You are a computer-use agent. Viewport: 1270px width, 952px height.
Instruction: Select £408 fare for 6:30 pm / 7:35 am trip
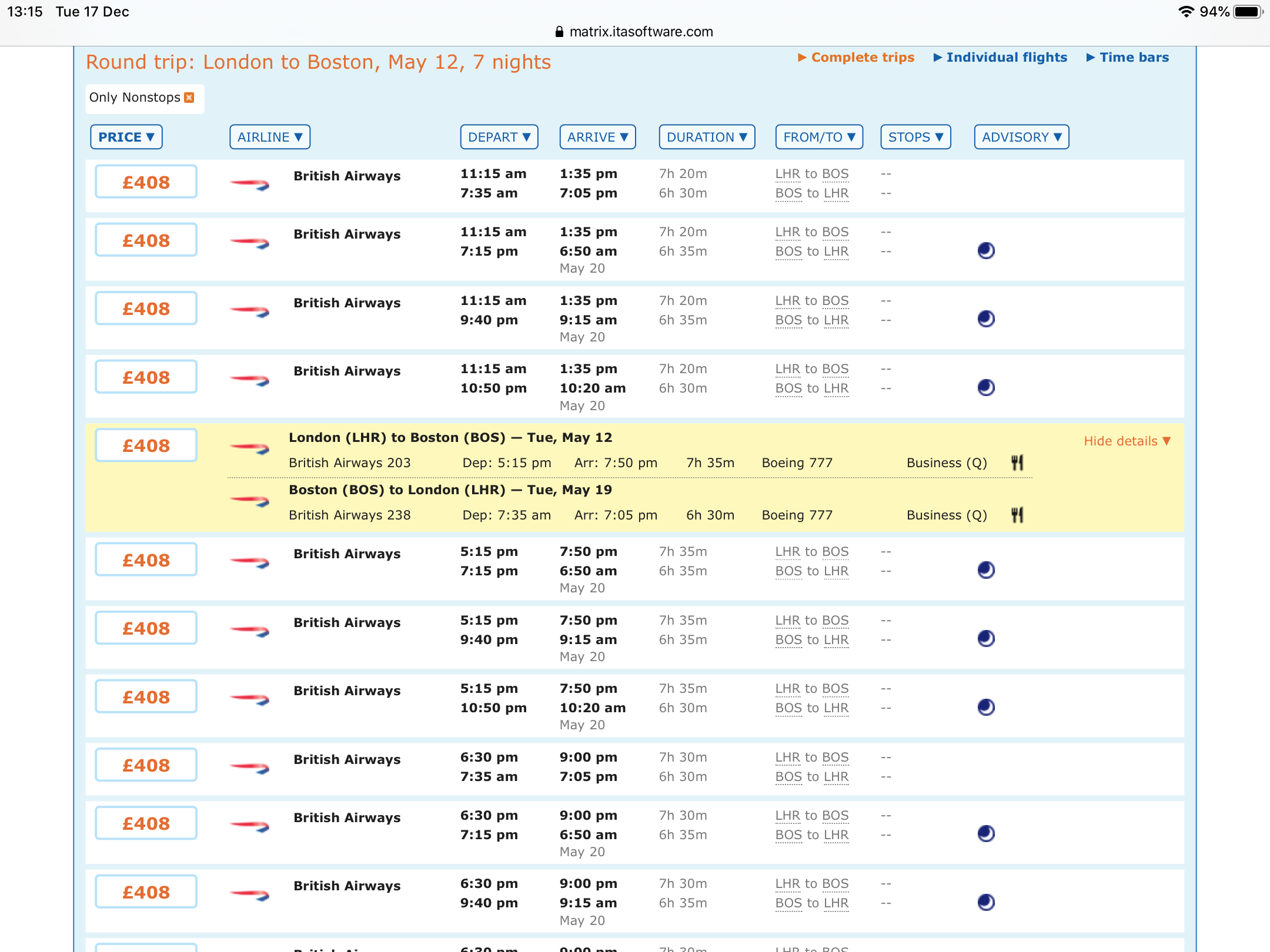pyautogui.click(x=146, y=765)
